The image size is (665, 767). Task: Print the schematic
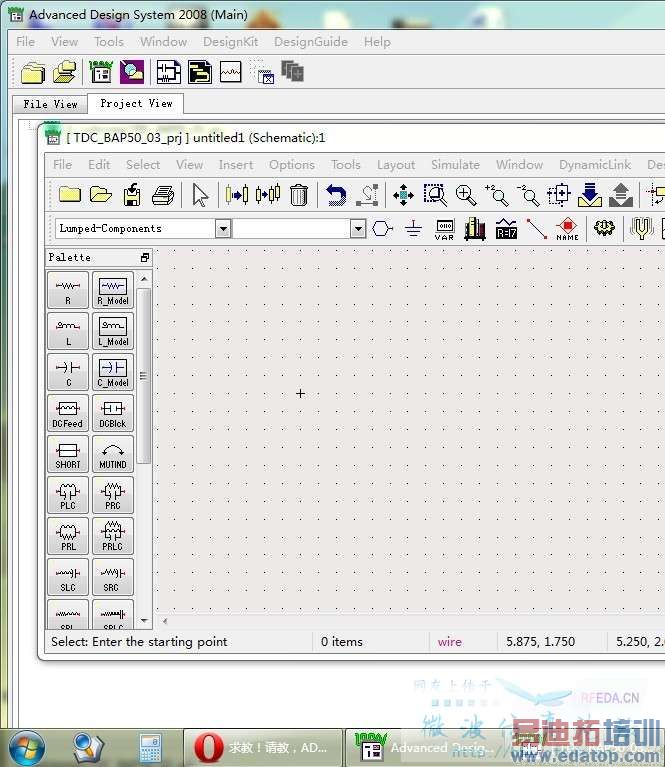click(x=163, y=195)
